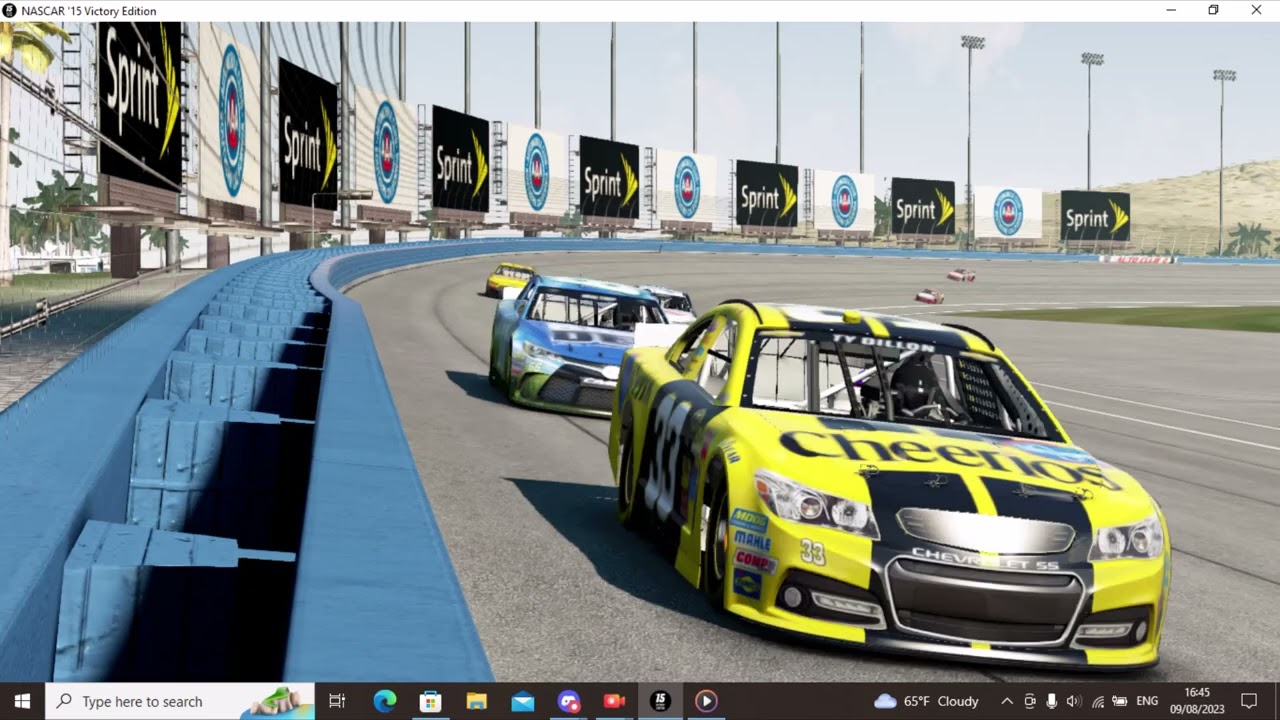The width and height of the screenshot is (1280, 720).
Task: Open the Wi-Fi network tray icon
Action: (1097, 701)
